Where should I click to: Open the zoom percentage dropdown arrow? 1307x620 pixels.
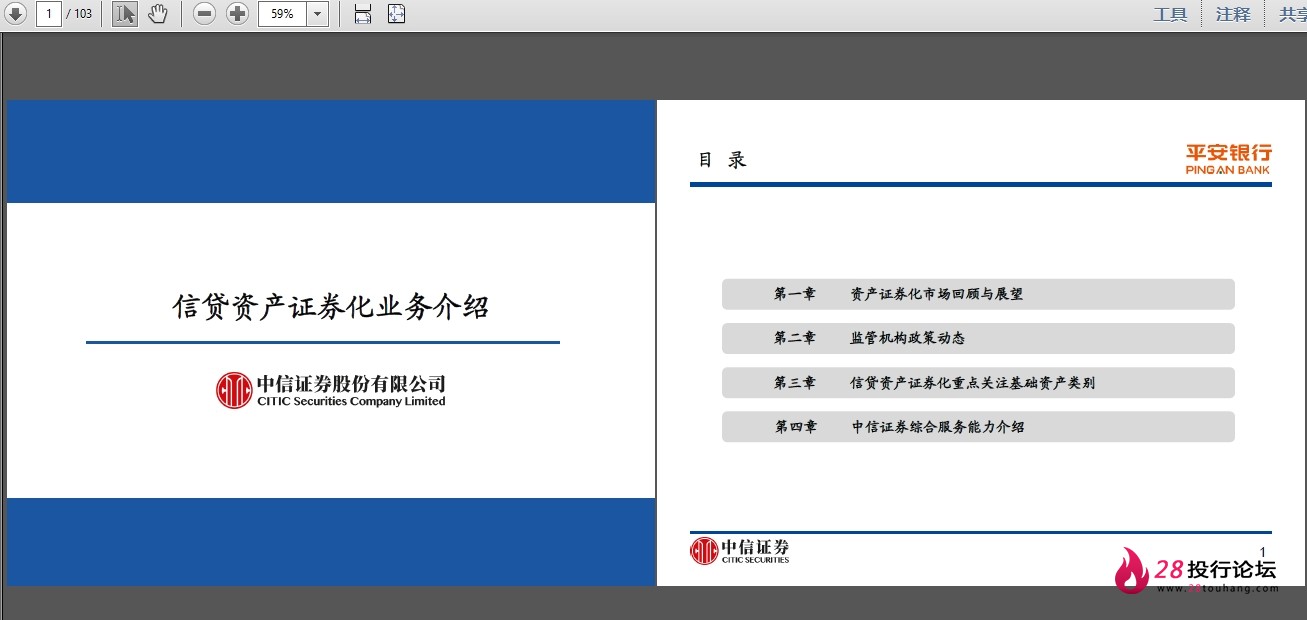click(x=318, y=14)
